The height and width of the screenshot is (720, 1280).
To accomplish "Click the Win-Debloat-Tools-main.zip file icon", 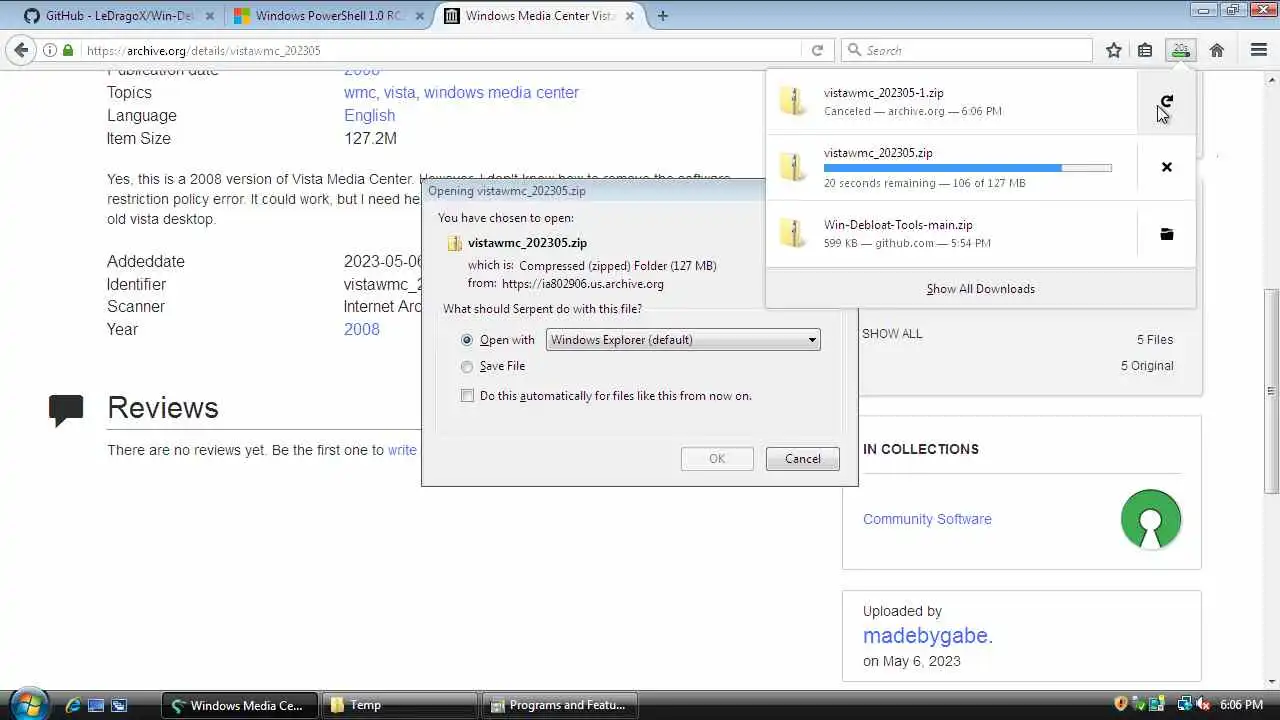I will pyautogui.click(x=793, y=234).
